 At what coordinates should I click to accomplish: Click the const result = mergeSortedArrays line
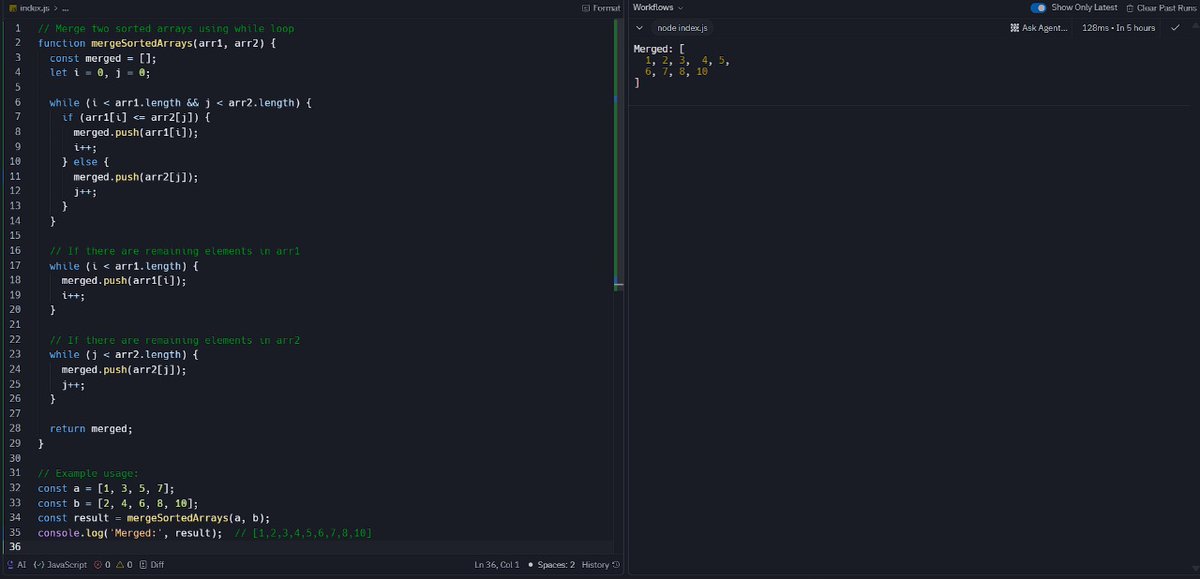[x=154, y=518]
